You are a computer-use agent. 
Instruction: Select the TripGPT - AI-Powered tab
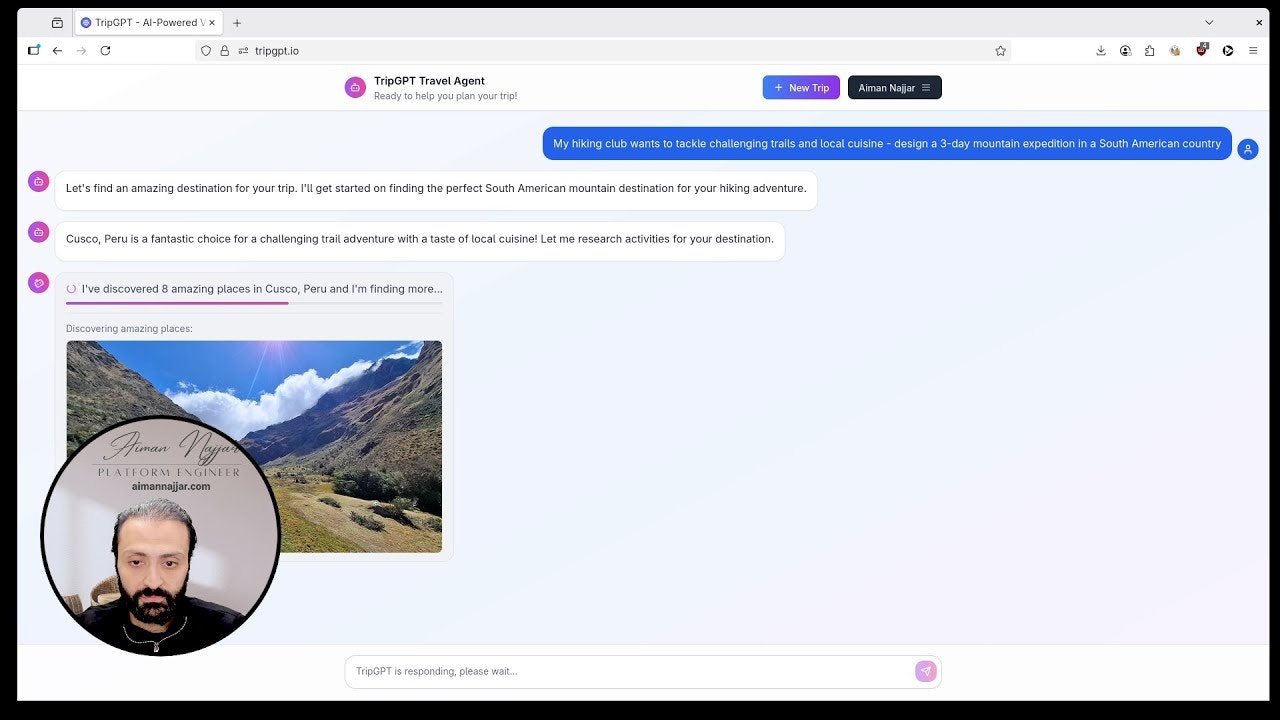coord(148,23)
